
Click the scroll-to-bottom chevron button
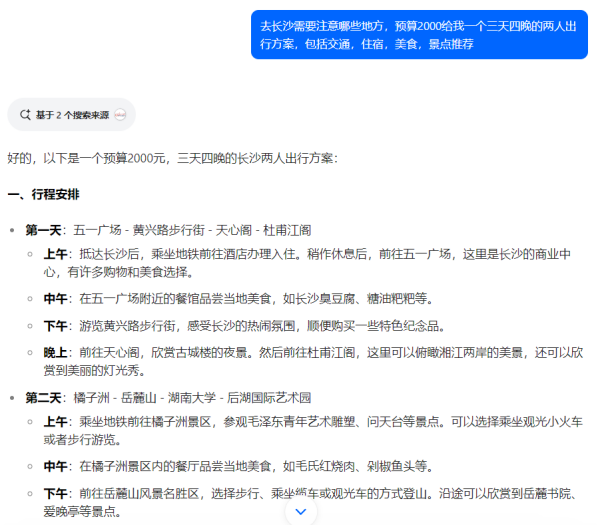[x=301, y=511]
